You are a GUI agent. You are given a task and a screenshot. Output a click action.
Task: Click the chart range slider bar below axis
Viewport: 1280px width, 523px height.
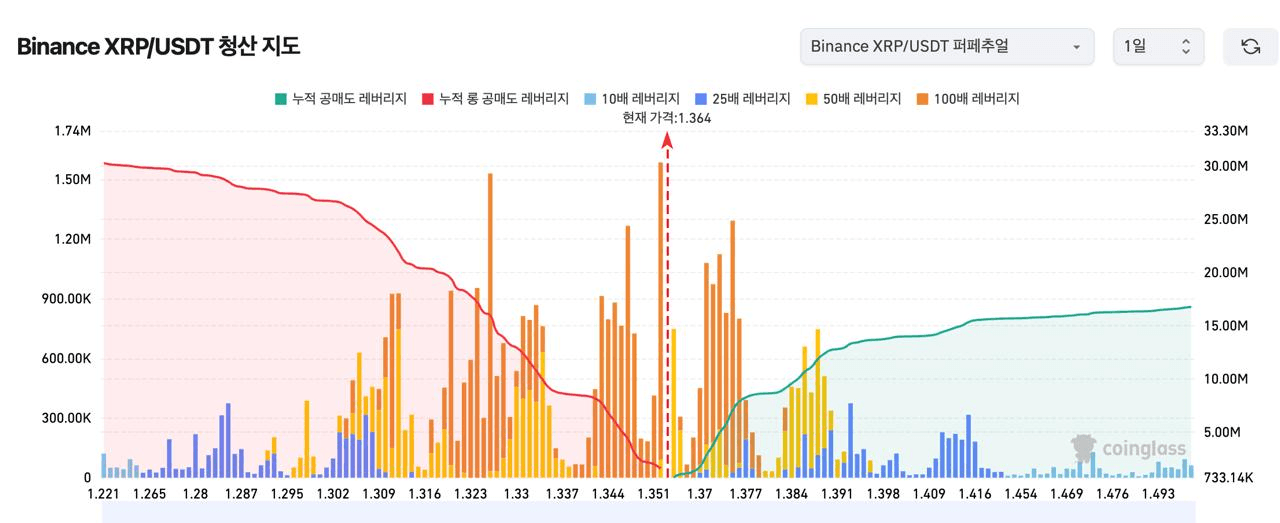[647, 512]
